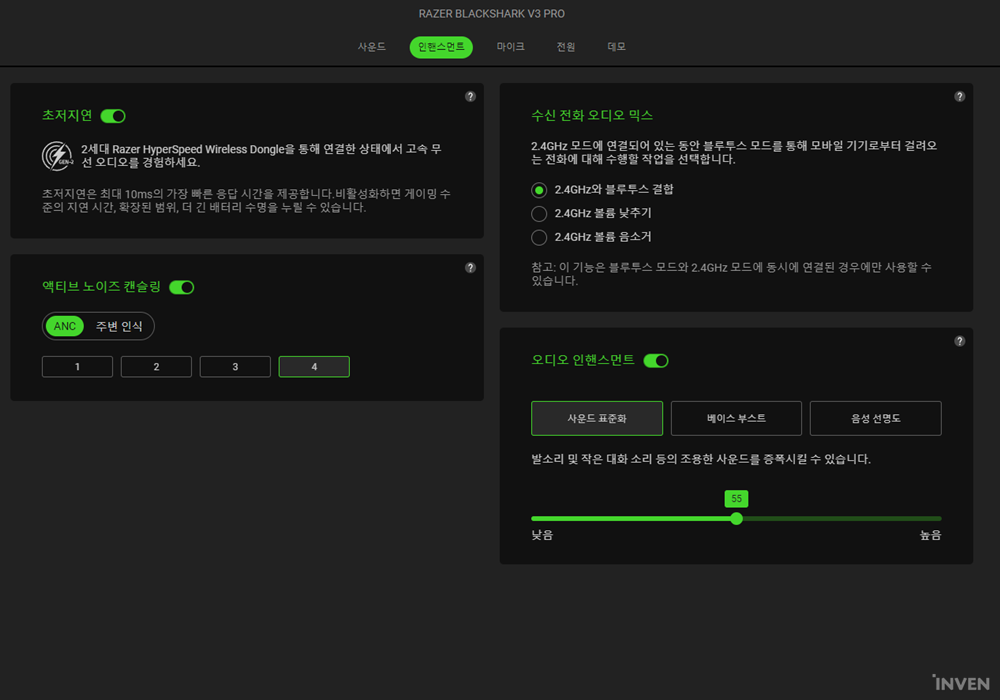Viewport: 1000px width, 700px height.
Task: Open help for 오디오 인핸스먼트 panel
Action: pos(959,341)
